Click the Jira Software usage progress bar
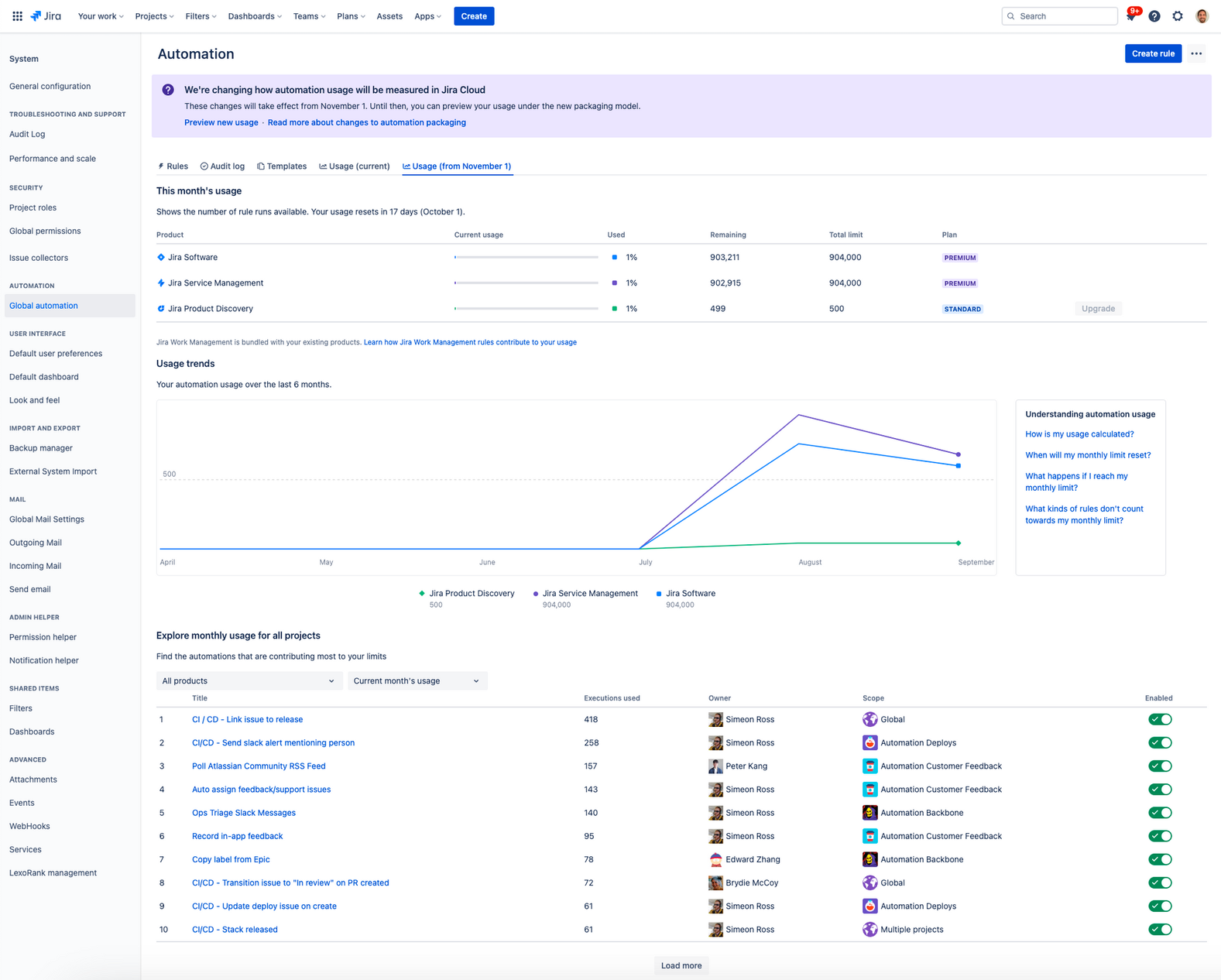Viewport: 1221px width, 980px height. click(526, 257)
